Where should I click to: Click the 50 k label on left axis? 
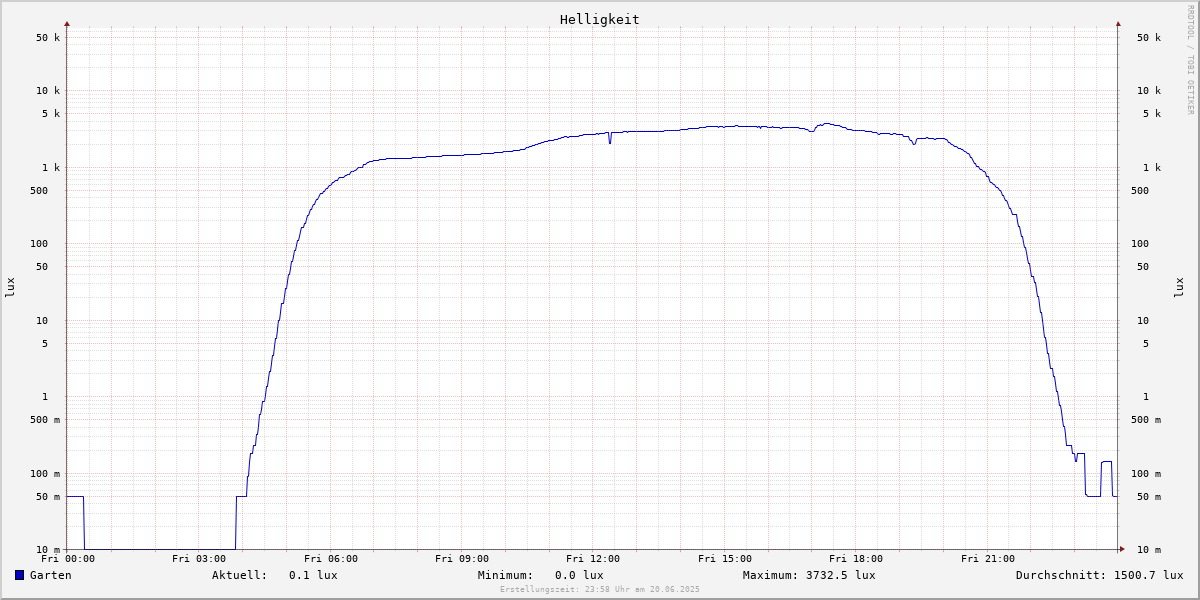[48, 37]
